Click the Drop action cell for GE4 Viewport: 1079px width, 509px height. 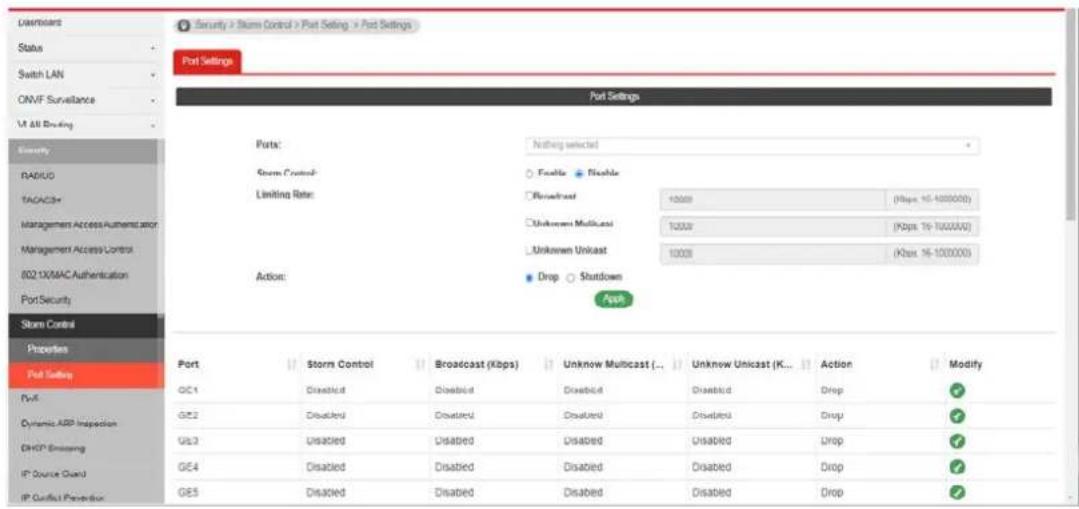click(x=831, y=467)
